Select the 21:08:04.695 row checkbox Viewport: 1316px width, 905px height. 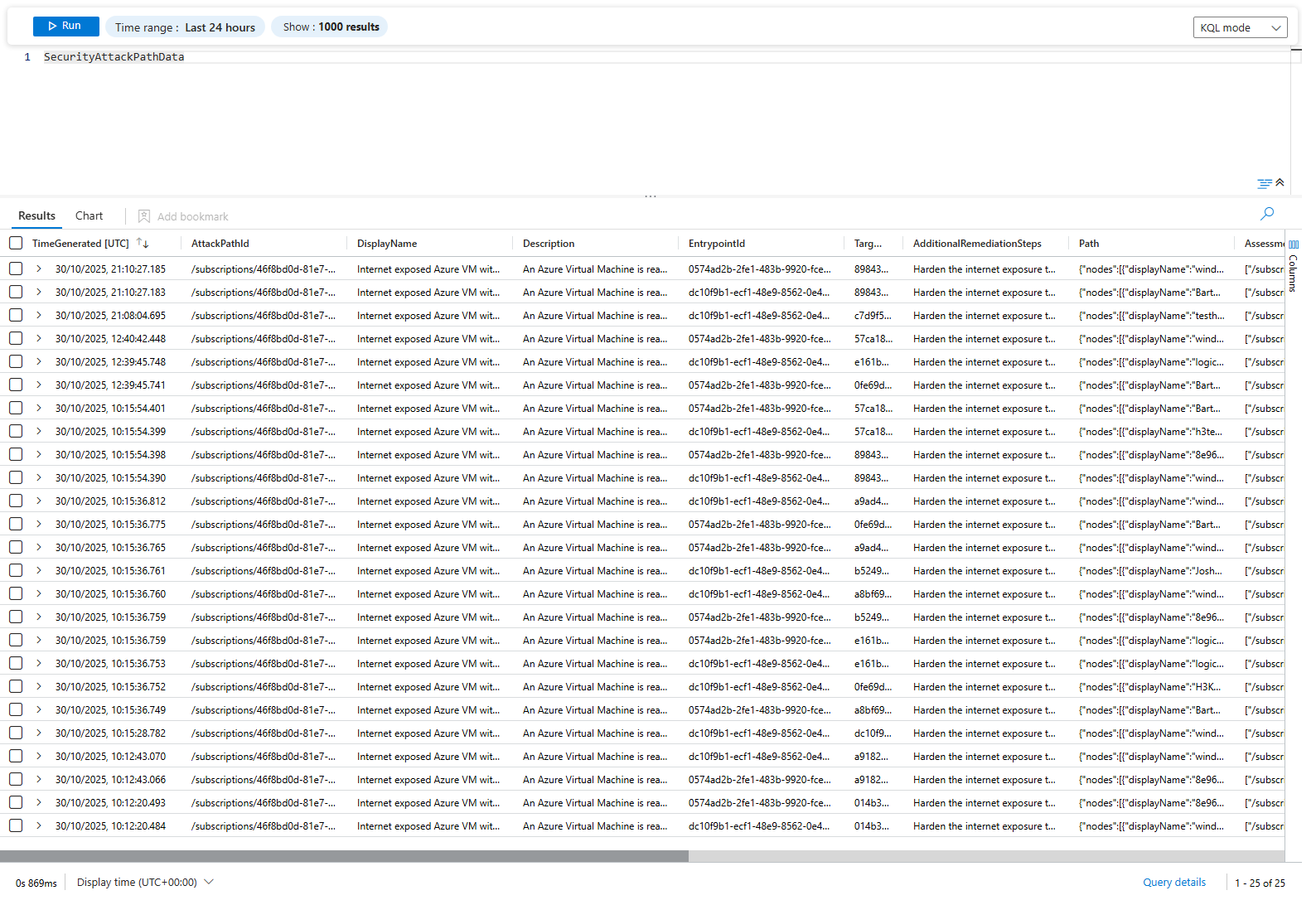tap(16, 316)
